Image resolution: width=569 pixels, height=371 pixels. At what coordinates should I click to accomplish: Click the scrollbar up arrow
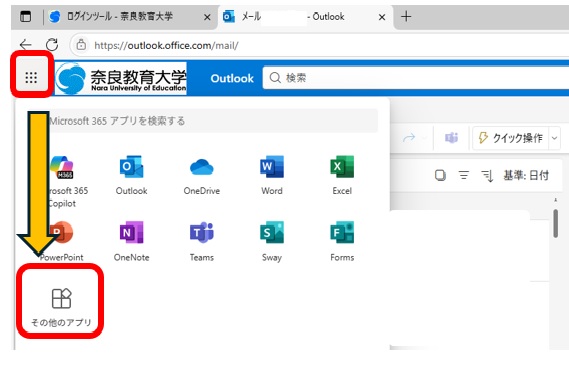point(556,200)
